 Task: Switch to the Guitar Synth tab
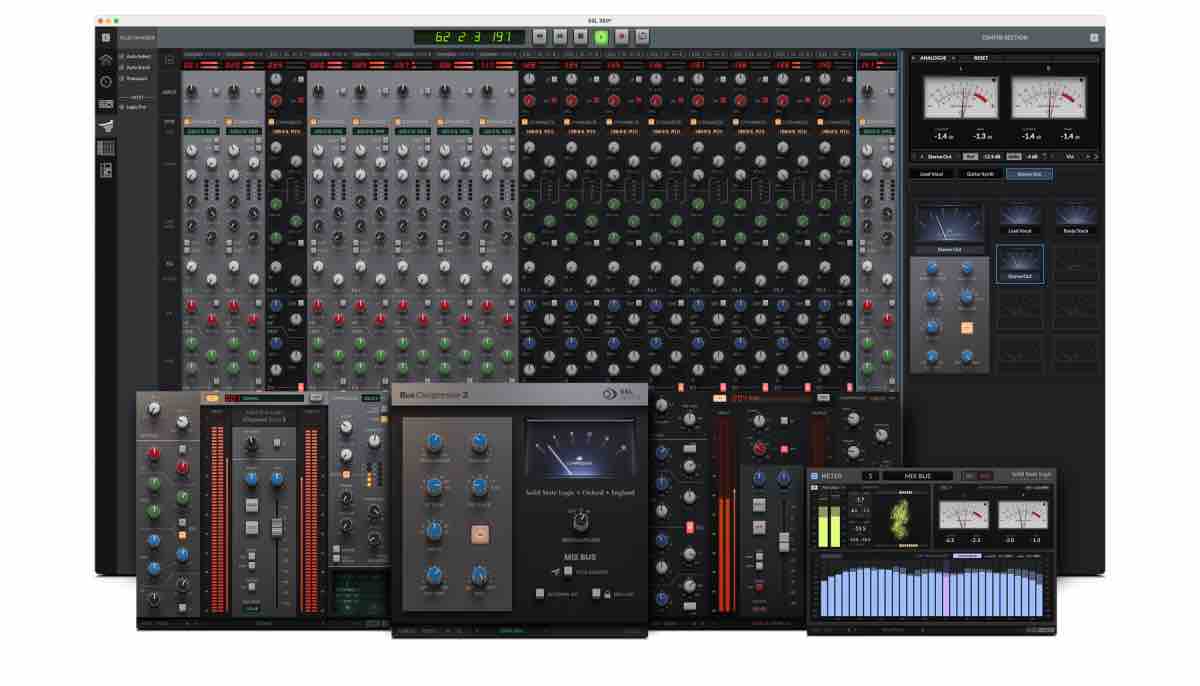(x=979, y=174)
